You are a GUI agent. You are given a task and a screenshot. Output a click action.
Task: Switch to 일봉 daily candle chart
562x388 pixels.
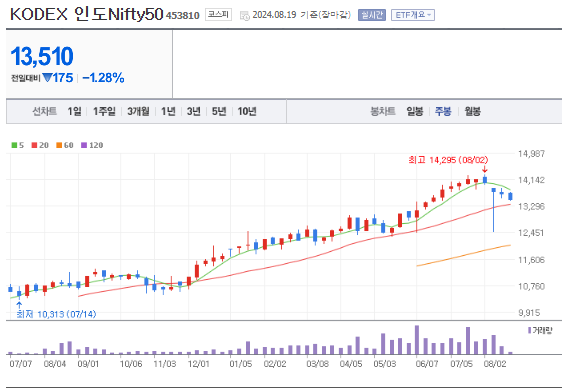[x=415, y=111]
